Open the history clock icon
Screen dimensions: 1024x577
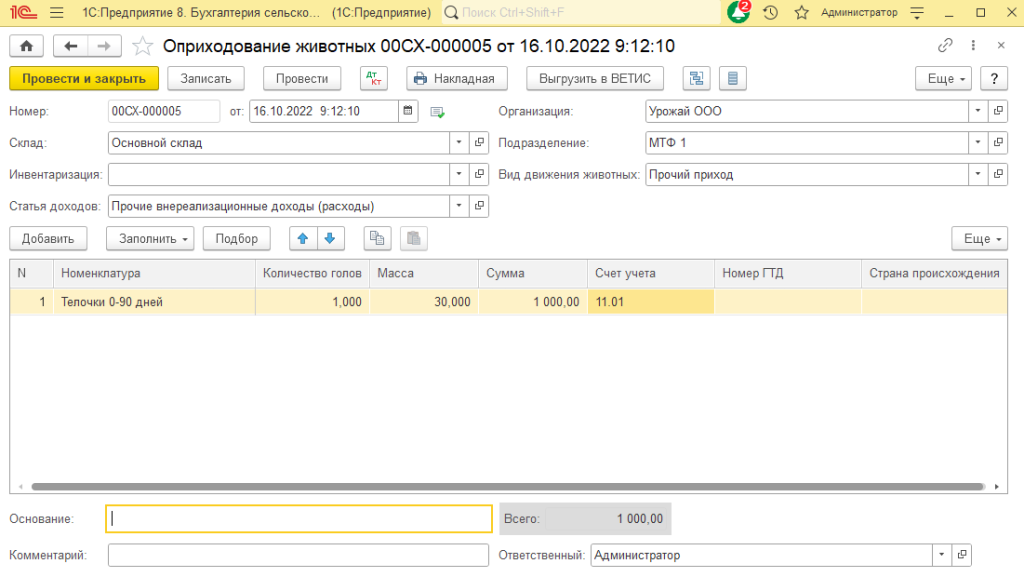770,13
